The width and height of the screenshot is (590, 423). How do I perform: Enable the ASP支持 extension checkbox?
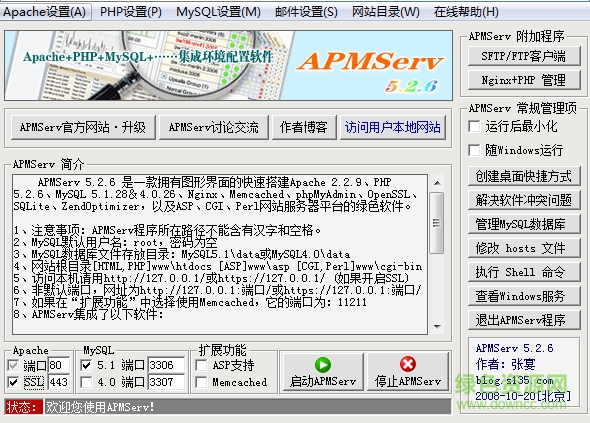click(201, 365)
